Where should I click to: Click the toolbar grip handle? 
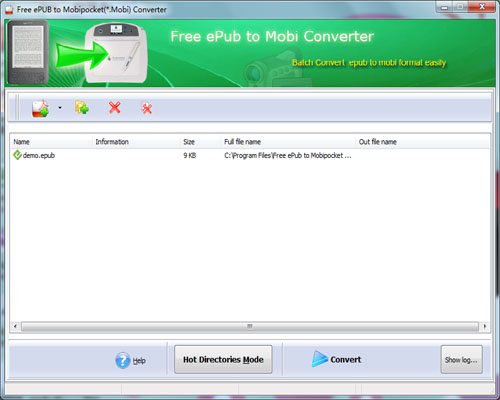click(x=17, y=107)
